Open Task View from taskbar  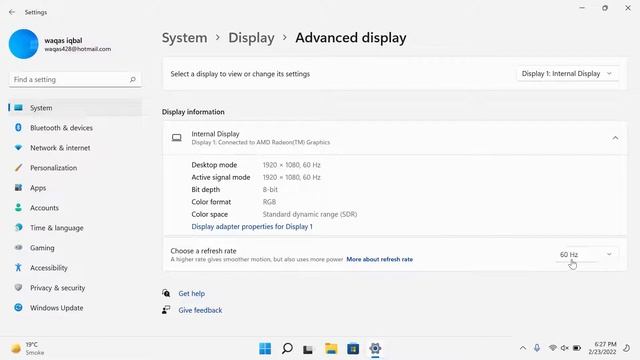308,349
